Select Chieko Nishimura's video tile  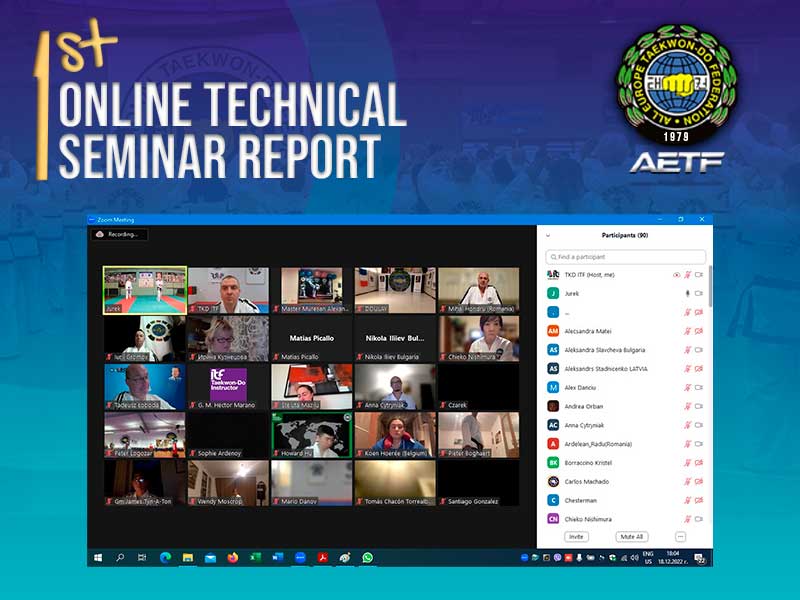pyautogui.click(x=479, y=338)
